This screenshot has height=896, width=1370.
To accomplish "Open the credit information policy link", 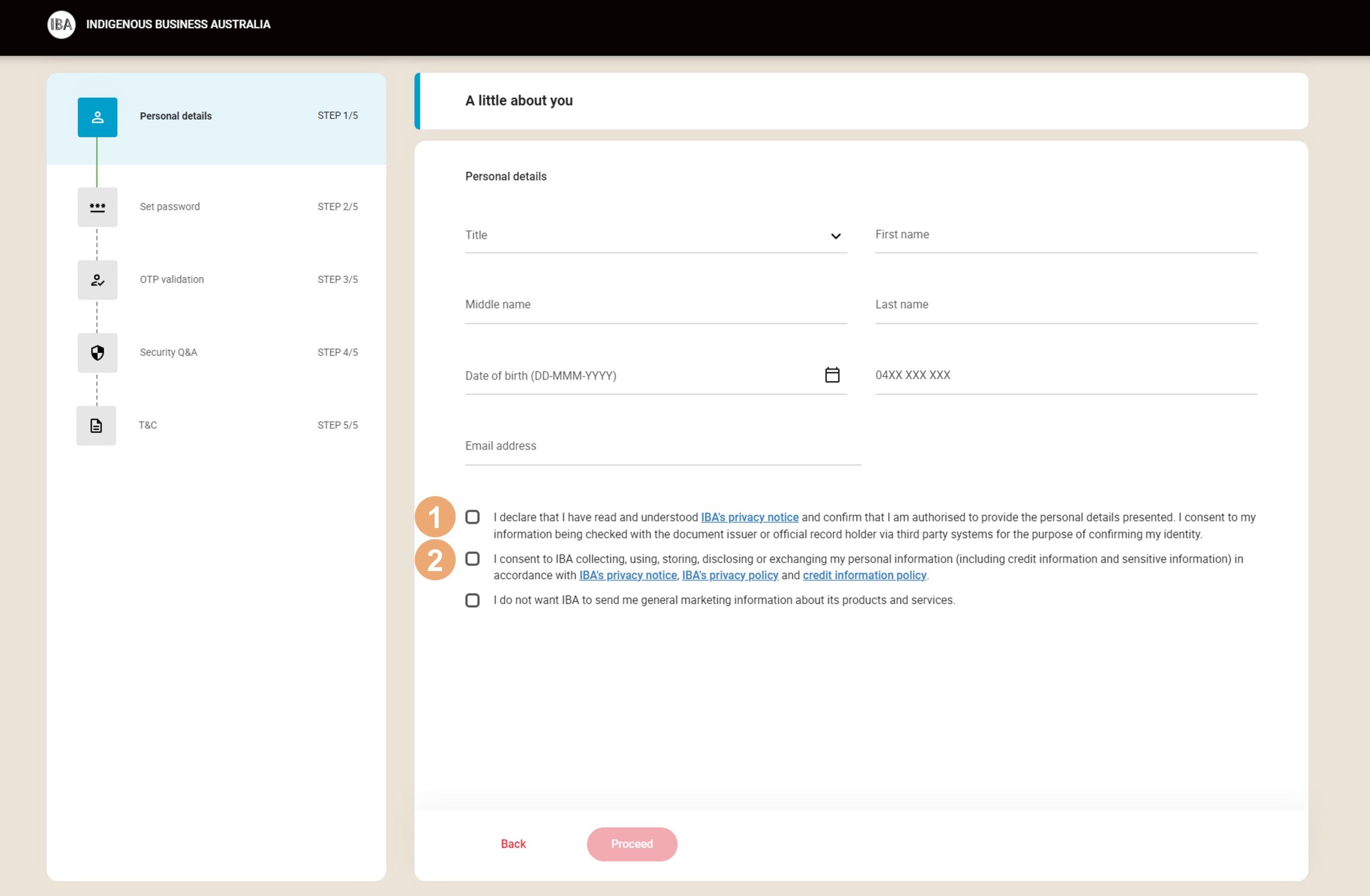I will [864, 576].
